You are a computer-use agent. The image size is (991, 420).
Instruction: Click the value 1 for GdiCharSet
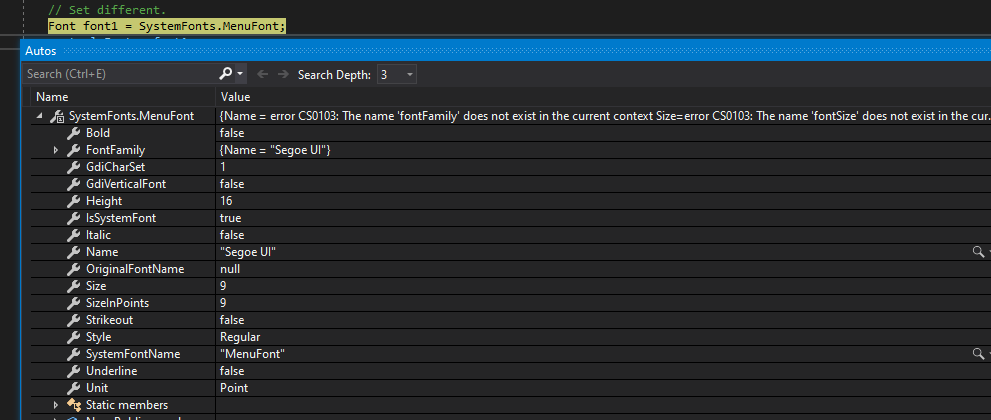pyautogui.click(x=223, y=167)
